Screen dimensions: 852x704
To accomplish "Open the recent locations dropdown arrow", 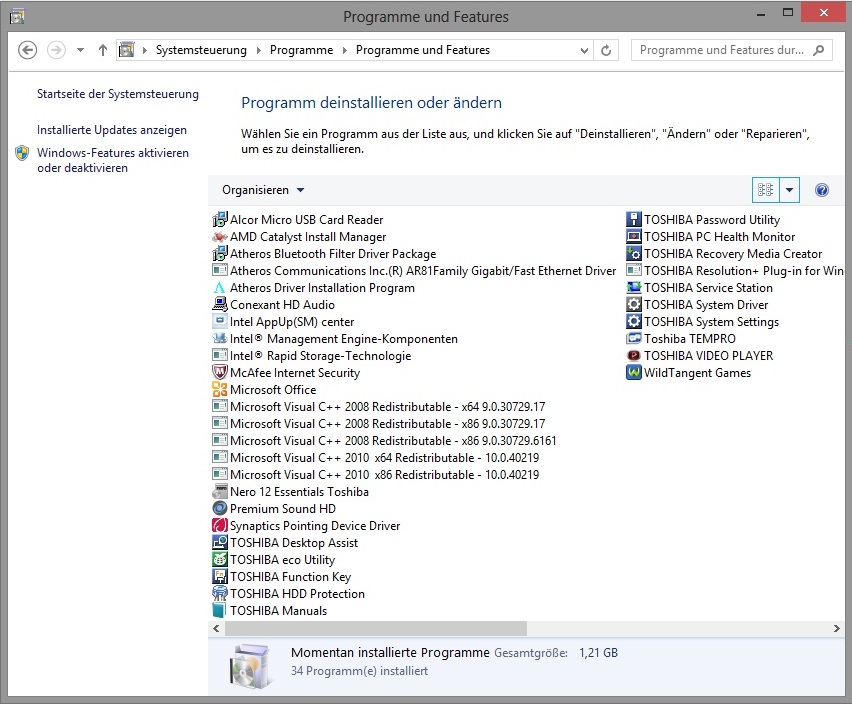I will (80, 50).
